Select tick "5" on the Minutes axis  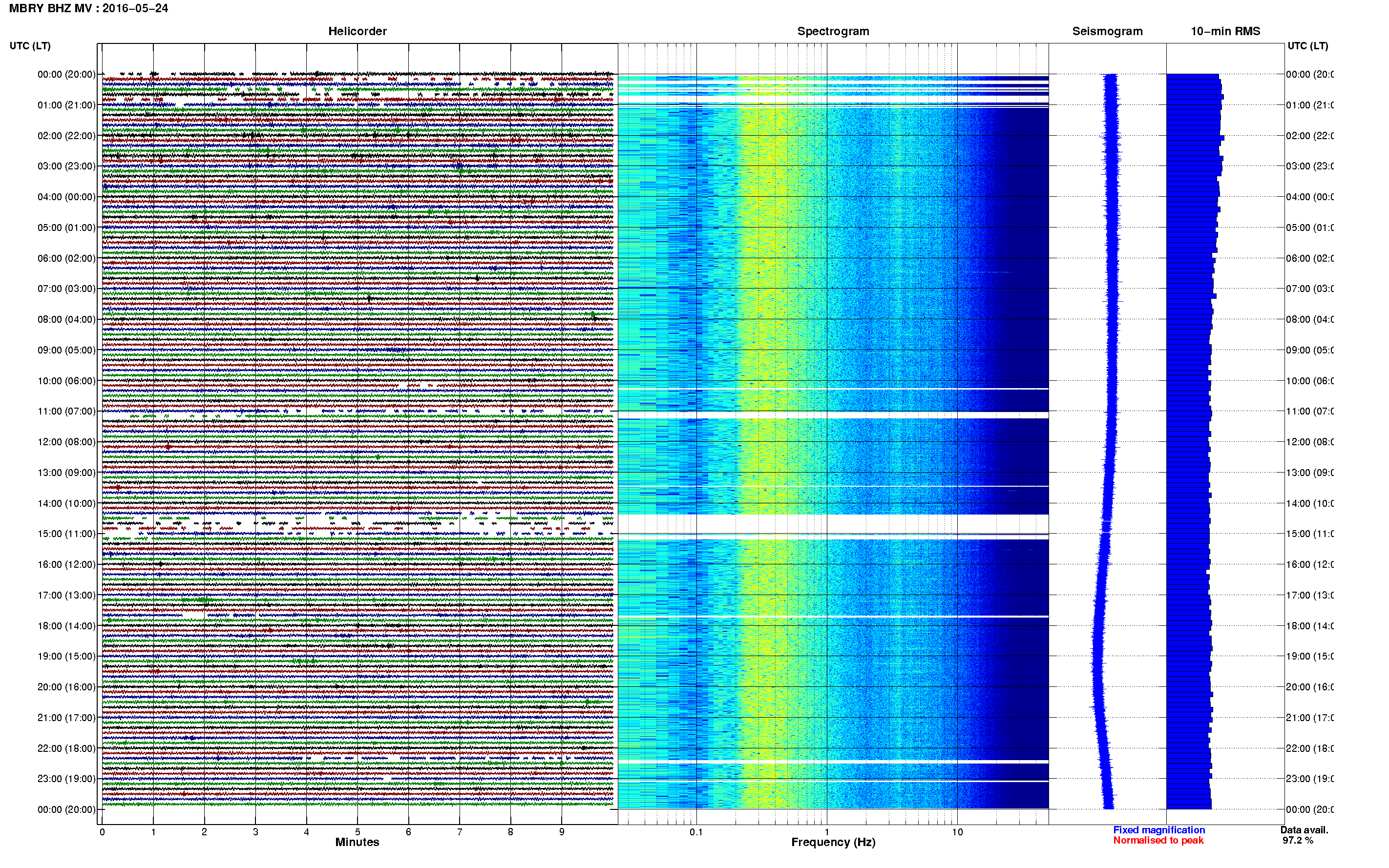(358, 832)
